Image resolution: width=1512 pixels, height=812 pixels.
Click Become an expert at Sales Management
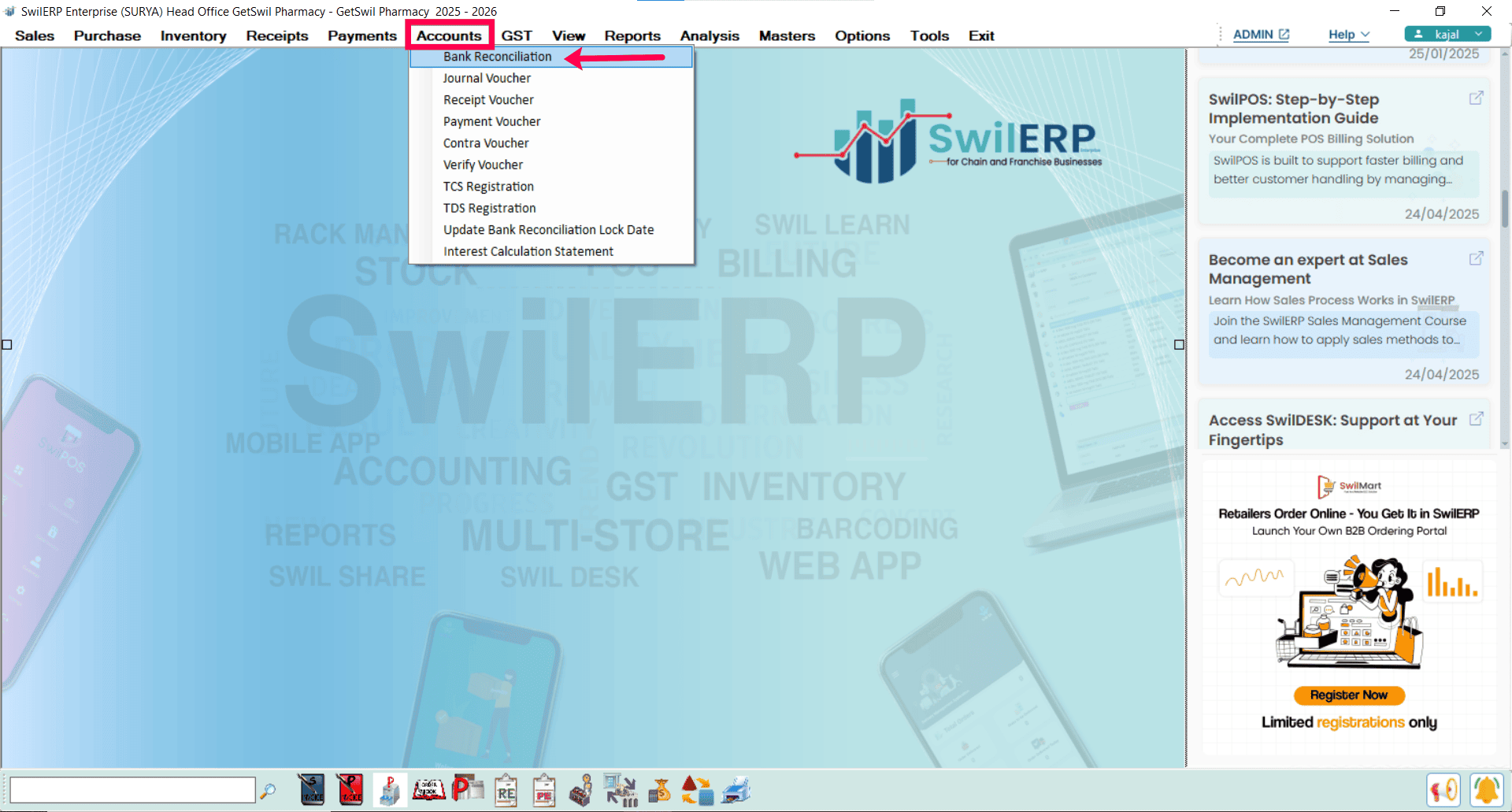[x=1308, y=269]
